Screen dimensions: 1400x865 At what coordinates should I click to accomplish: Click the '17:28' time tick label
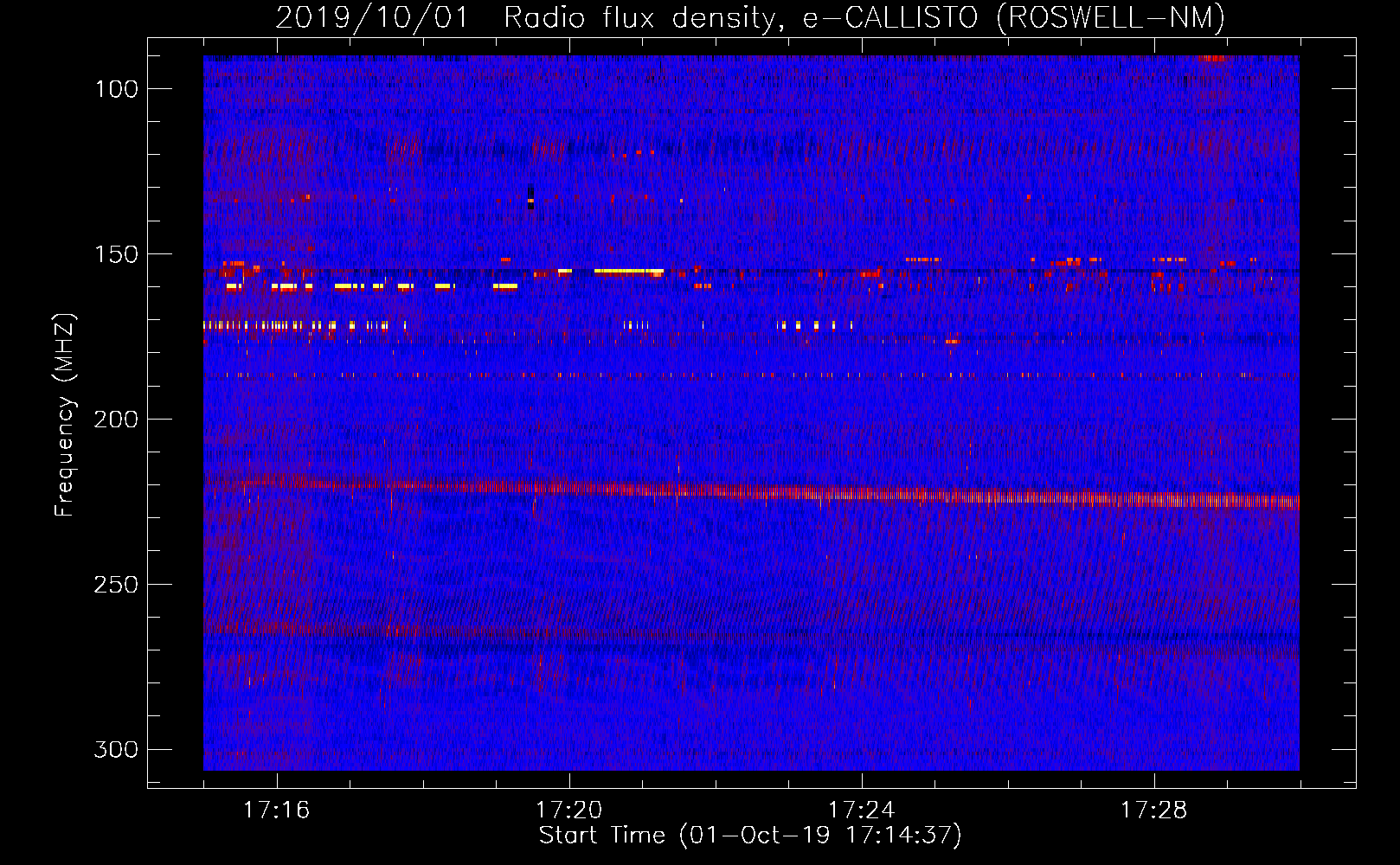[1153, 810]
